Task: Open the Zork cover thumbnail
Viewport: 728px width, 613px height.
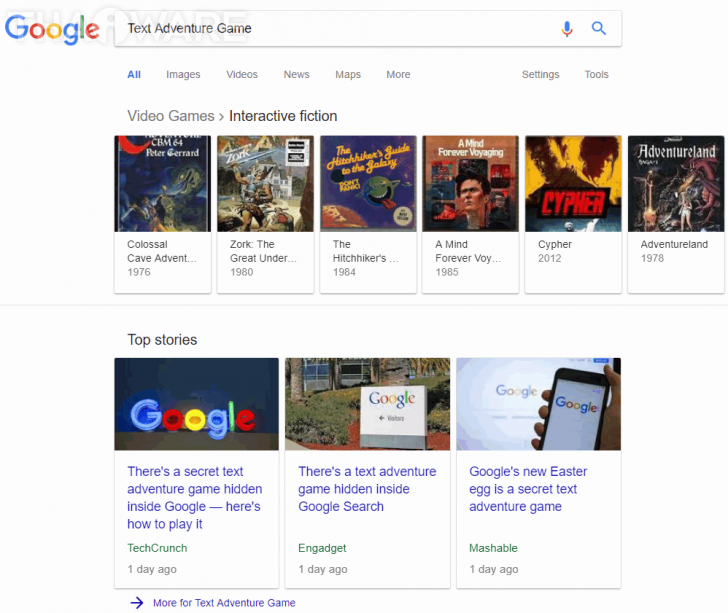Action: (x=265, y=183)
